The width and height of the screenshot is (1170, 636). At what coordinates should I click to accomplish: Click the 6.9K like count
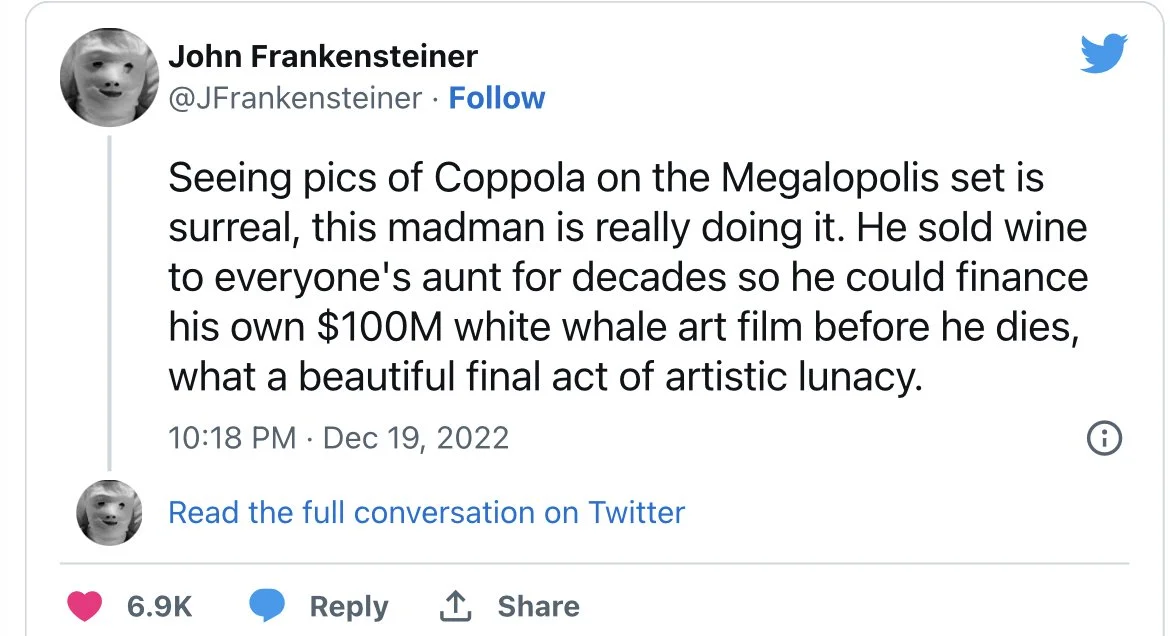point(159,606)
